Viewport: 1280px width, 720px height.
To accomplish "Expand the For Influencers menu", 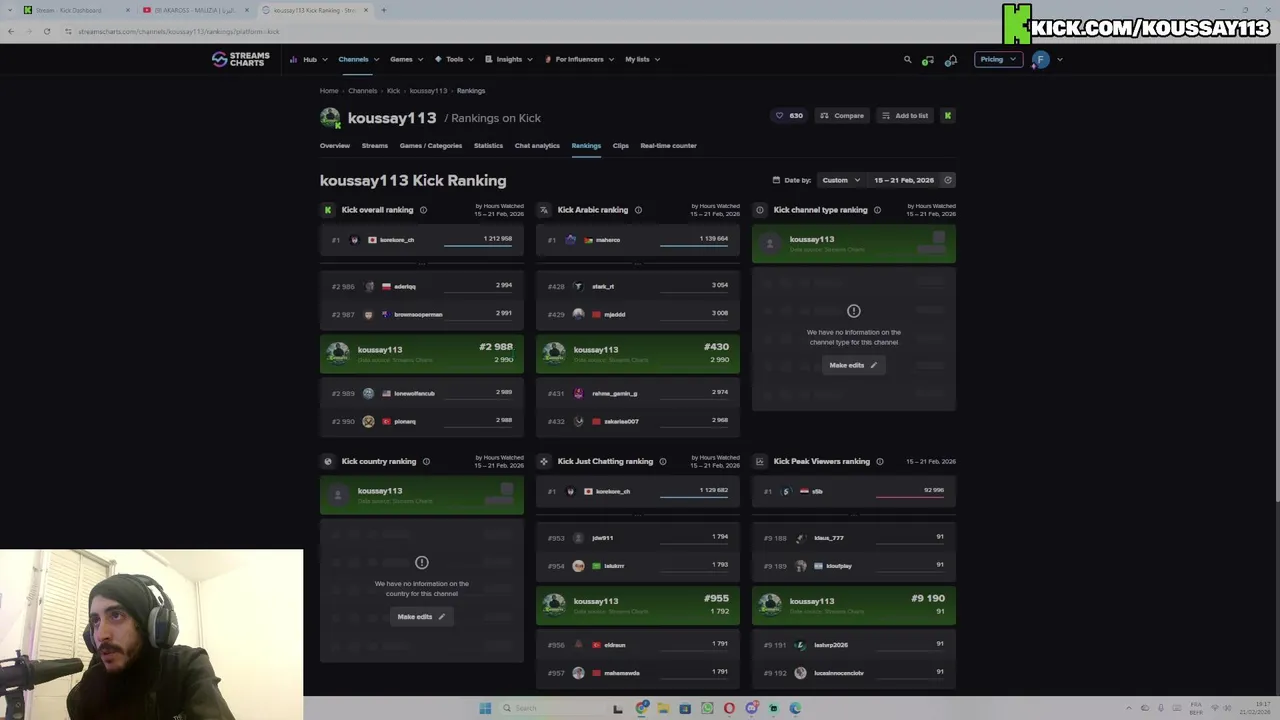I will coord(579,60).
